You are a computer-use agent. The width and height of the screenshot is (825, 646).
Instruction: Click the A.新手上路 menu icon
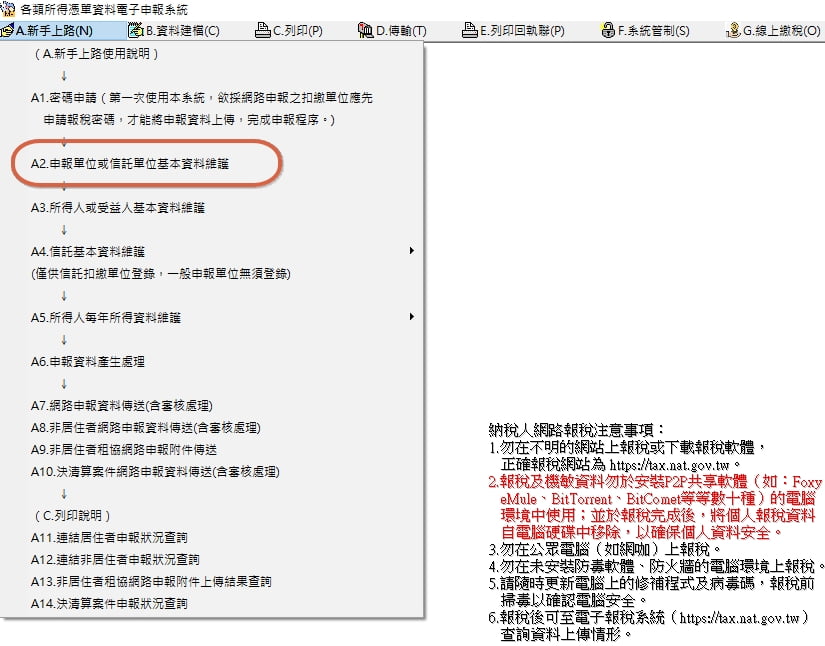click(7, 31)
